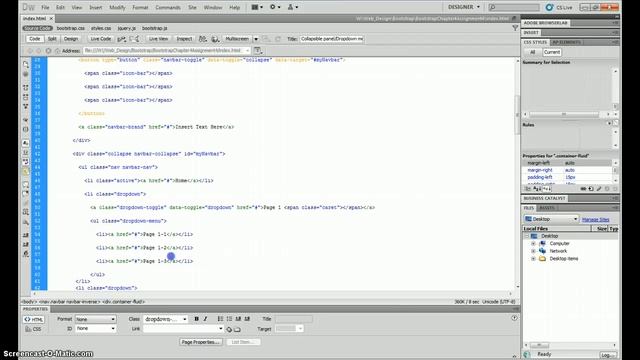Click the Manage Sites link

(x=596, y=220)
